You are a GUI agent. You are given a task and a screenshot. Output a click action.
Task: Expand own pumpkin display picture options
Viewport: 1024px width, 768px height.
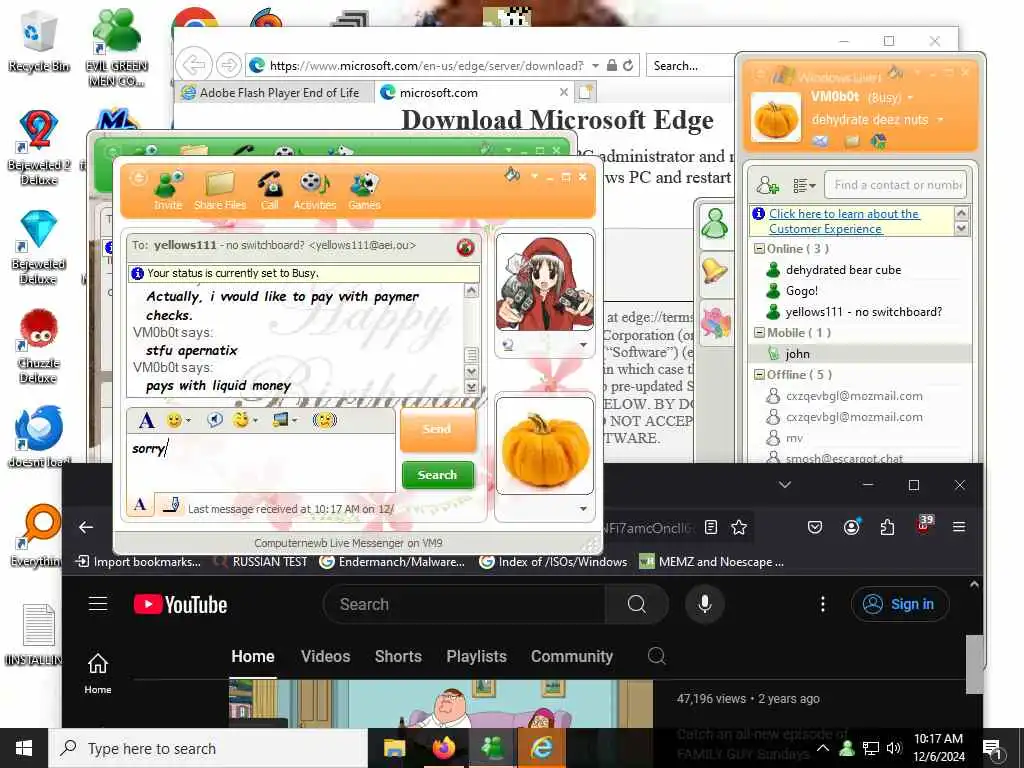pyautogui.click(x=583, y=509)
